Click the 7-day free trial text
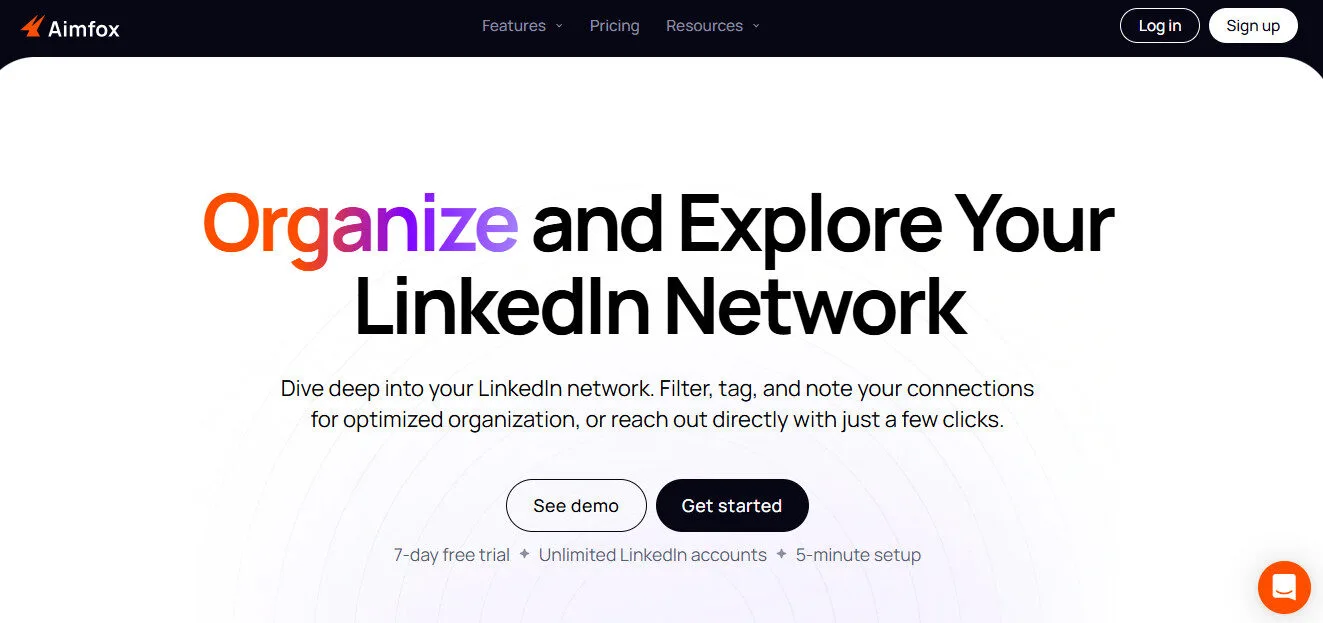The image size is (1323, 623). 451,555
